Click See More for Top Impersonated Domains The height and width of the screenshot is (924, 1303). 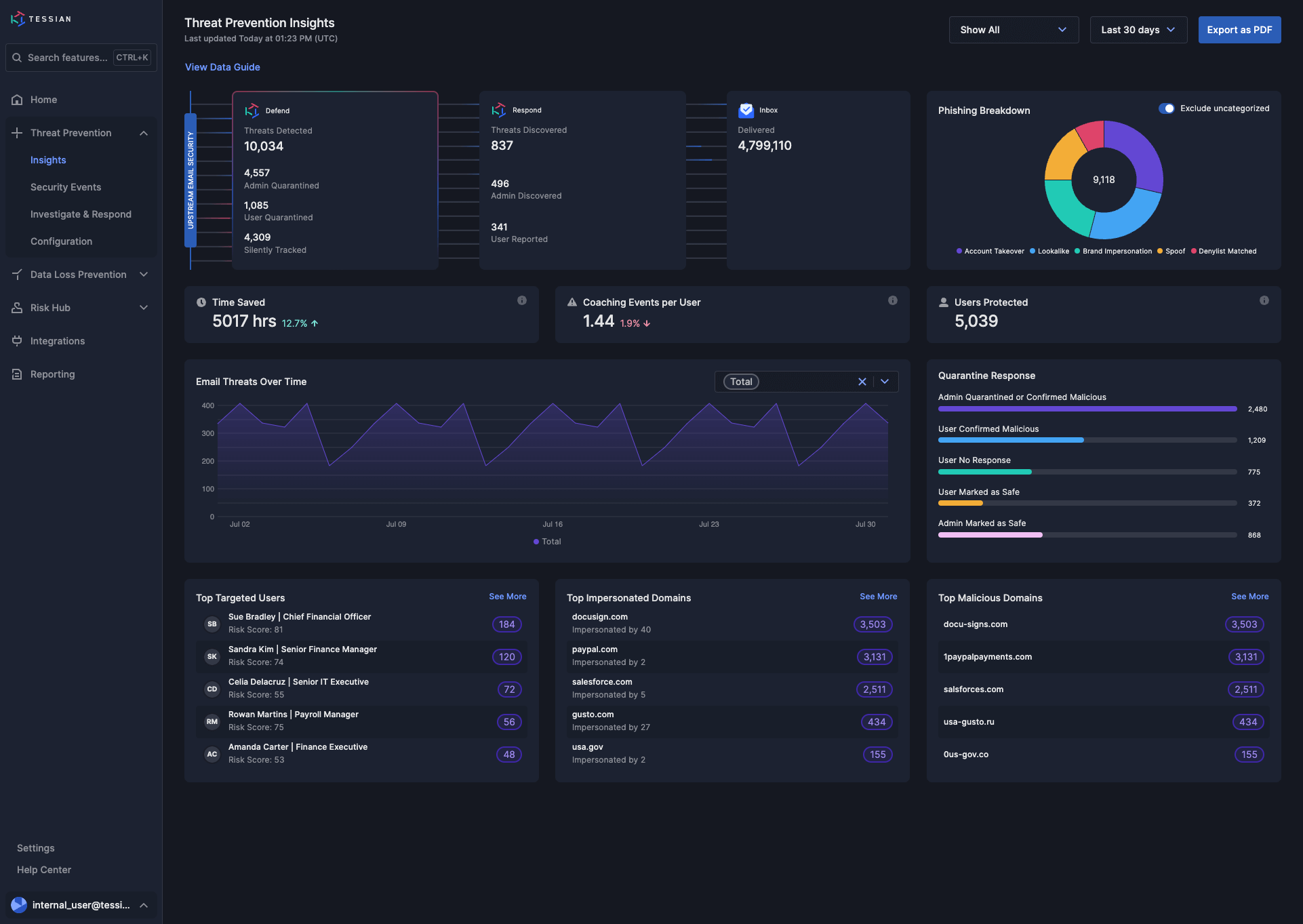[879, 597]
